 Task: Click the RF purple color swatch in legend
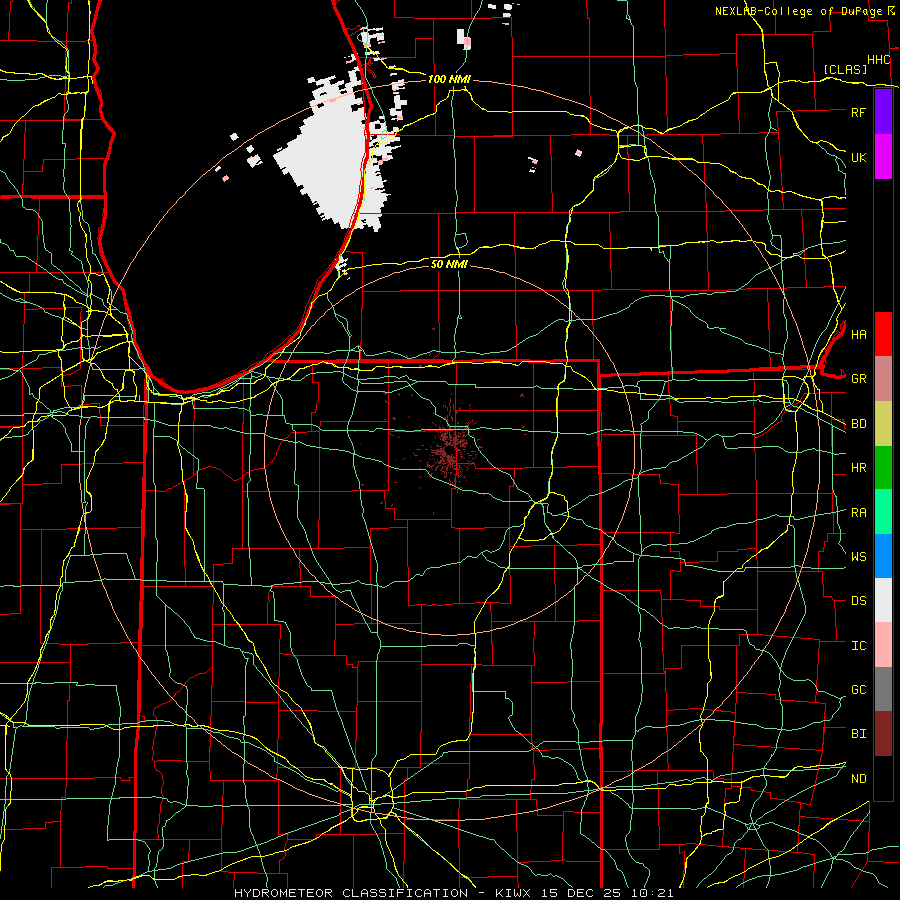click(883, 112)
